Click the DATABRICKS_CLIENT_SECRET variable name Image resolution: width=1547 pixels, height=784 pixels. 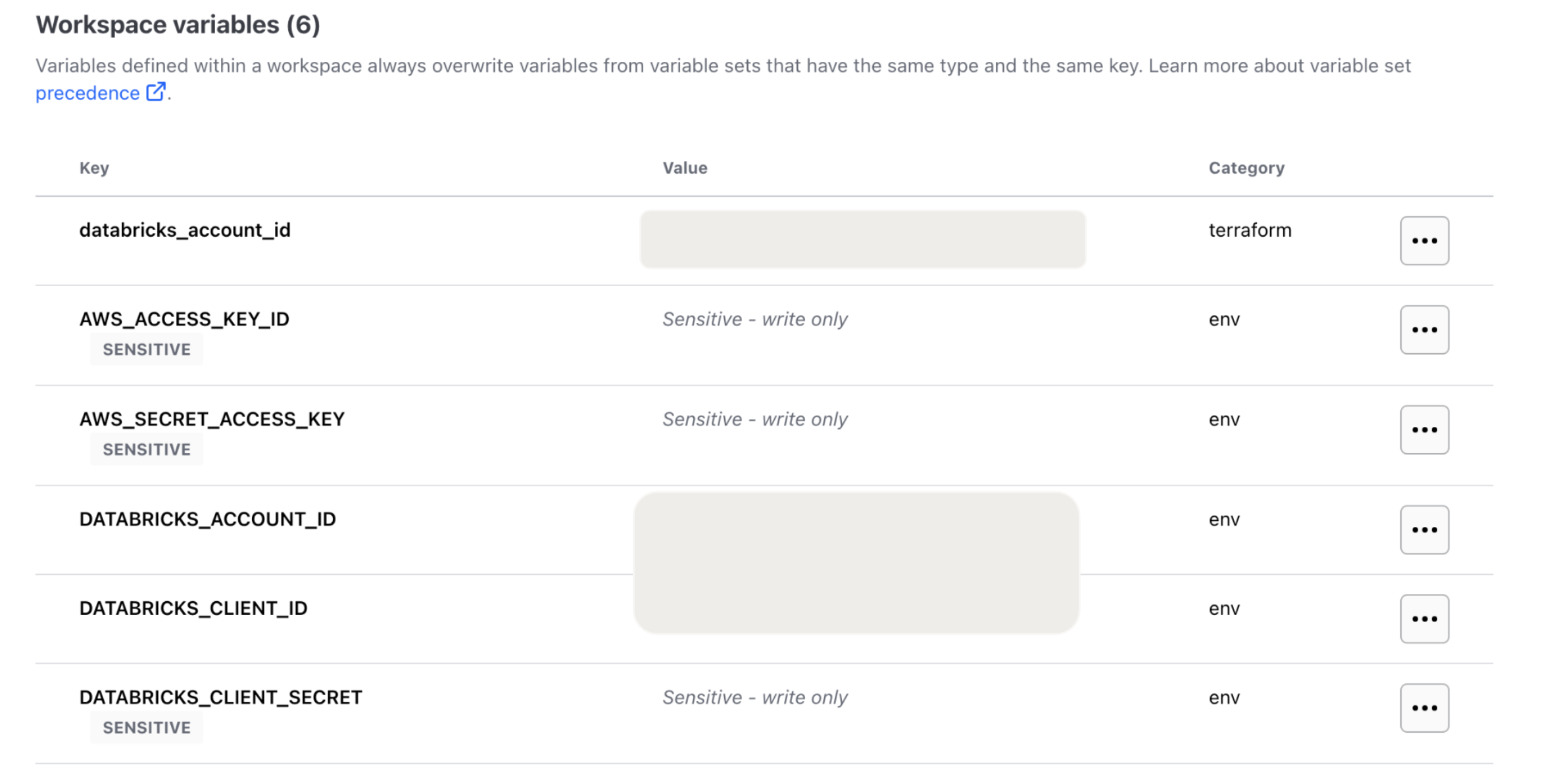[220, 697]
